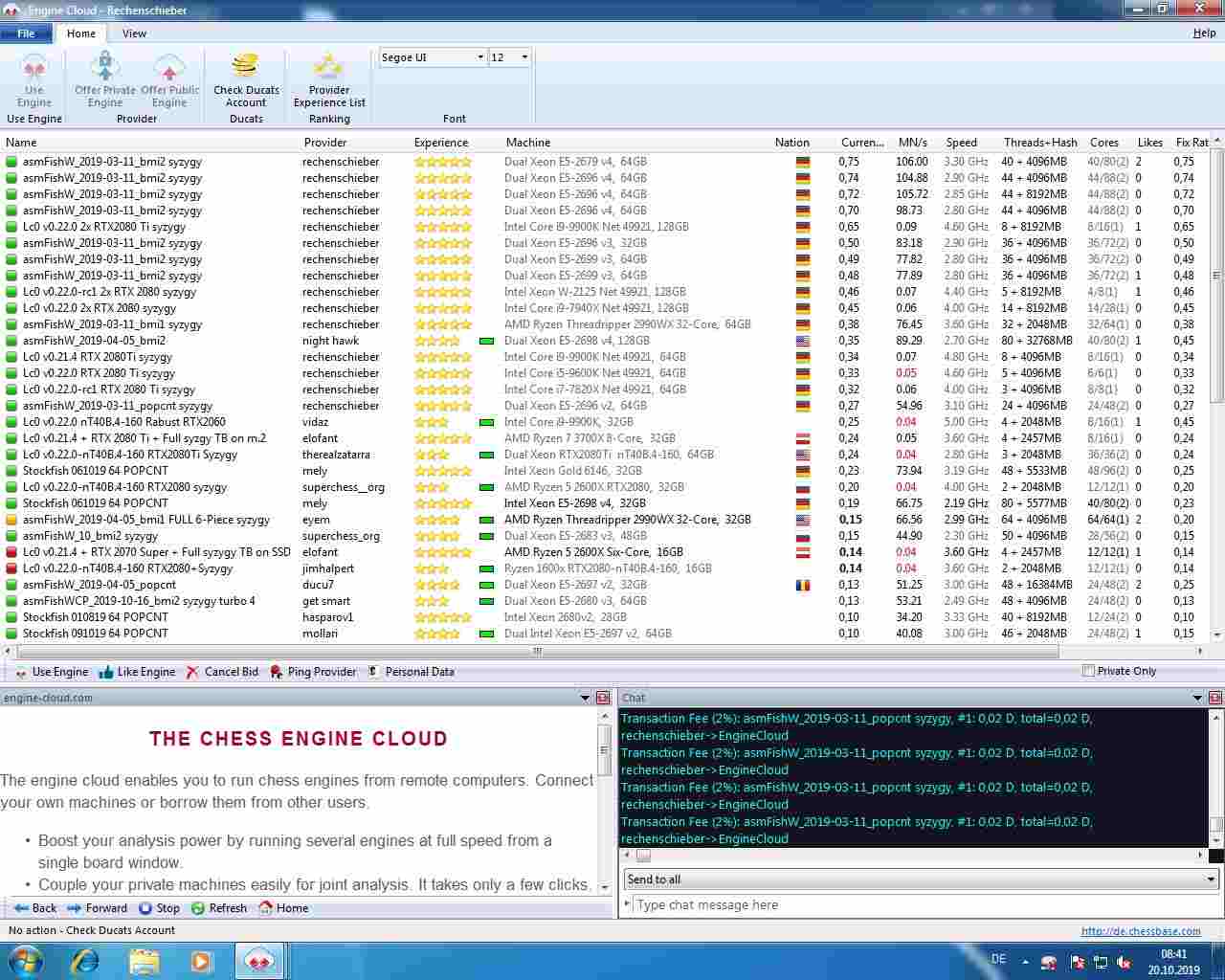
Task: Sort by Speed column header
Action: coord(962,143)
